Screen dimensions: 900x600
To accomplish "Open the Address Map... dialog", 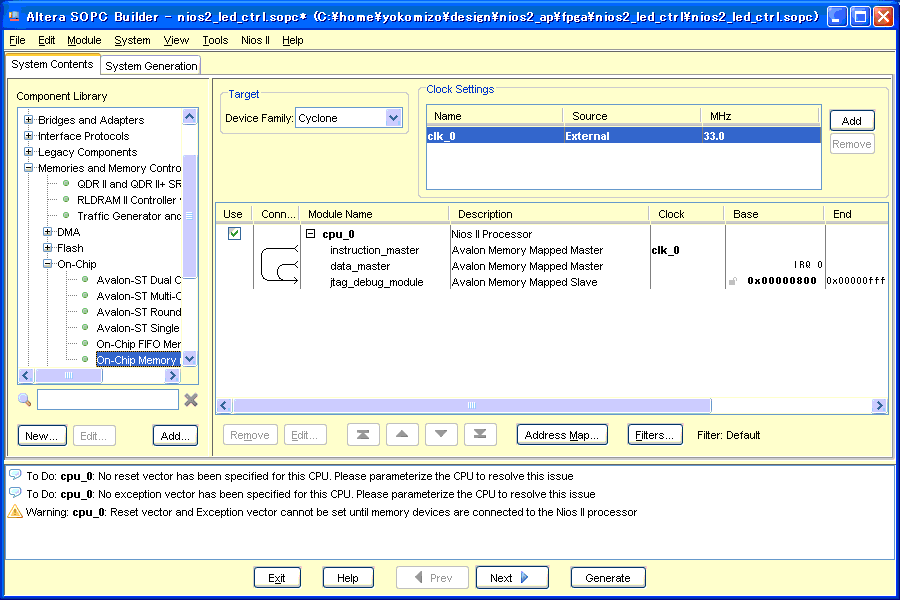I will tap(562, 435).
